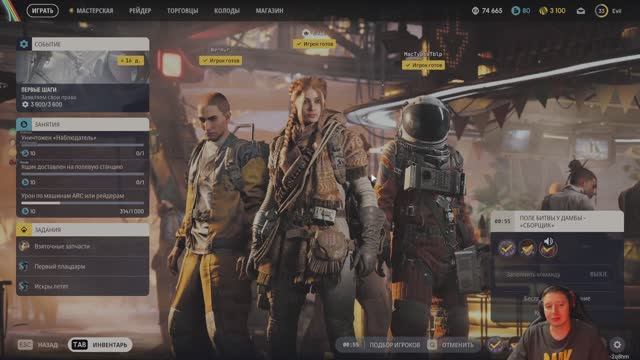Click the Событие header text
The height and width of the screenshot is (360, 640).
[x=47, y=44]
